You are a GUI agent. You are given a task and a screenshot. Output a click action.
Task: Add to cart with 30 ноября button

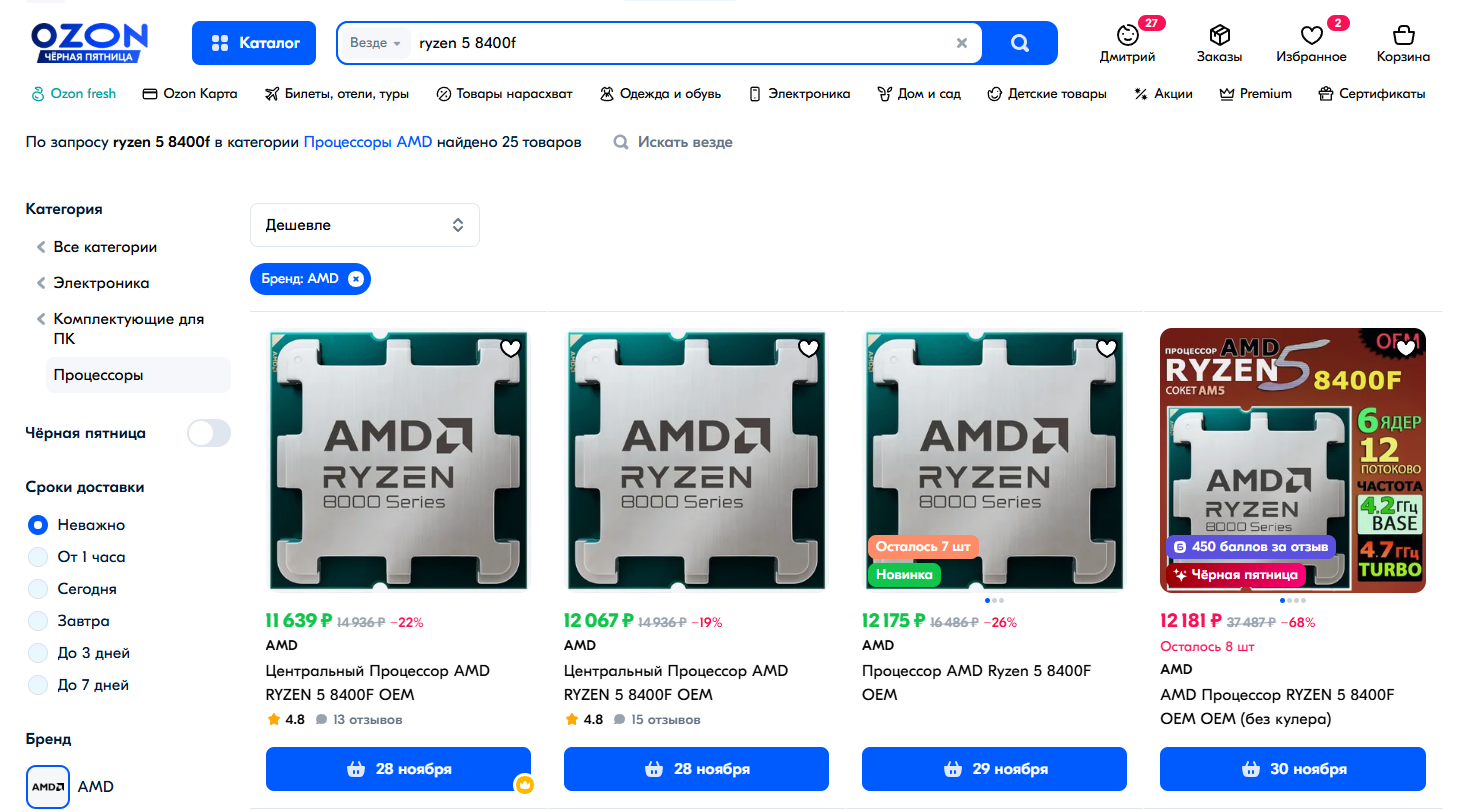[x=1293, y=769]
